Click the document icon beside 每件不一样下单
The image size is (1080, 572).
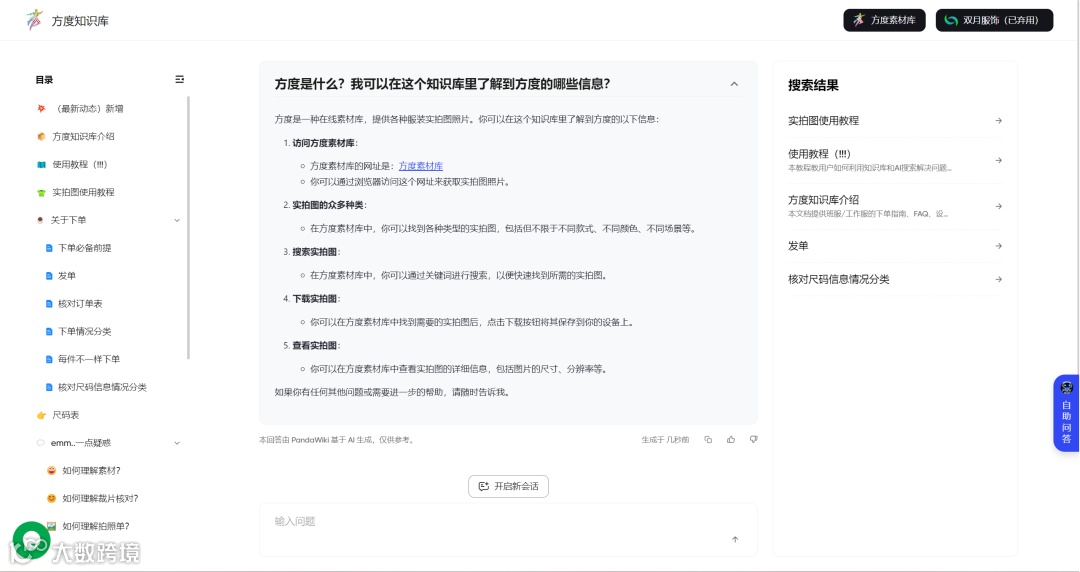[x=49, y=359]
